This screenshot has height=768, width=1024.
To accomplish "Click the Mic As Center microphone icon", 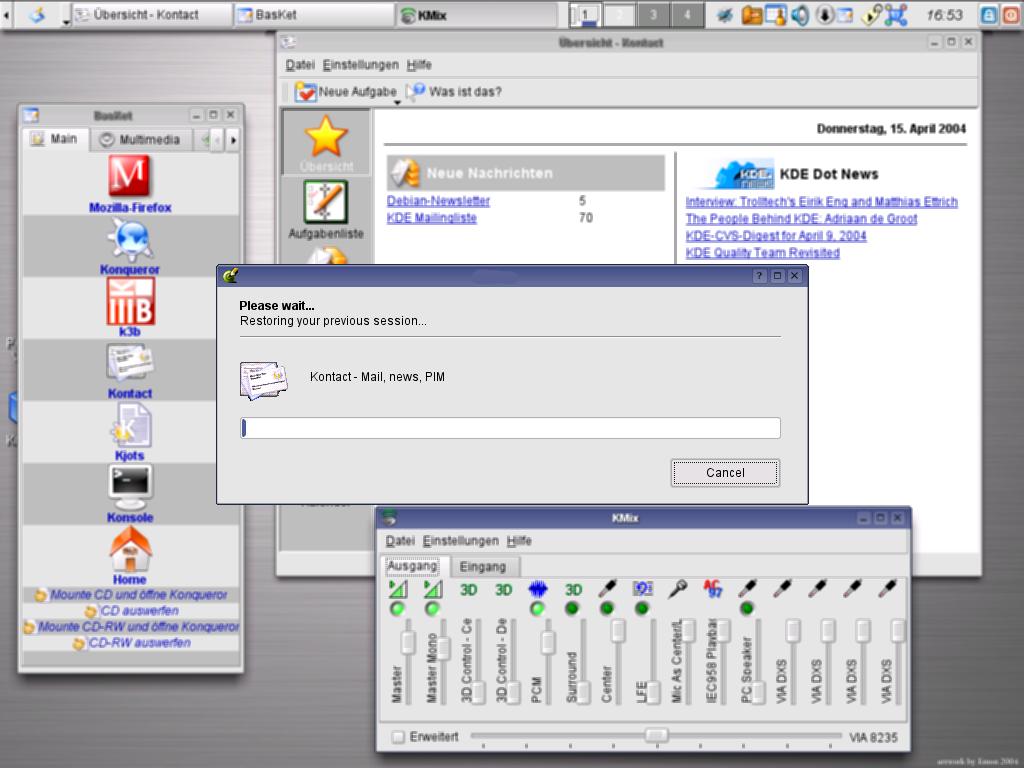I will [677, 590].
